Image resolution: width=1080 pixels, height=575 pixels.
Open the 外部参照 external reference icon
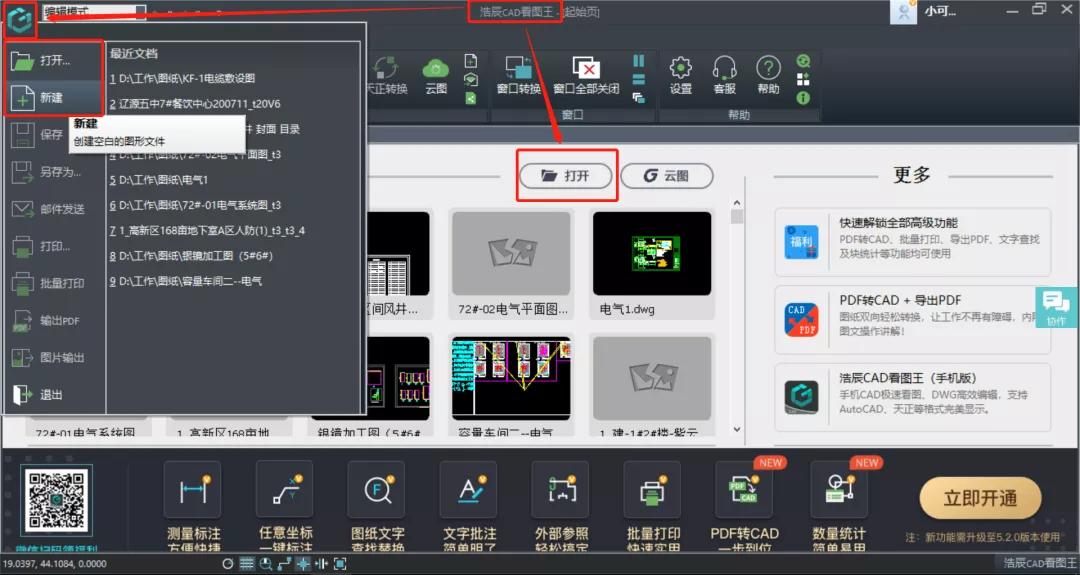[561, 490]
